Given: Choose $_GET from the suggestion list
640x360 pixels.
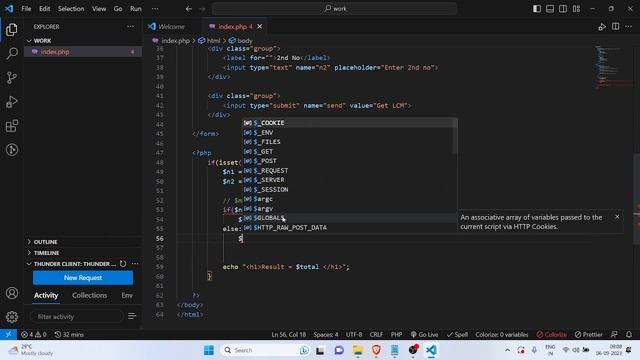Looking at the screenshot, I should point(349,151).
